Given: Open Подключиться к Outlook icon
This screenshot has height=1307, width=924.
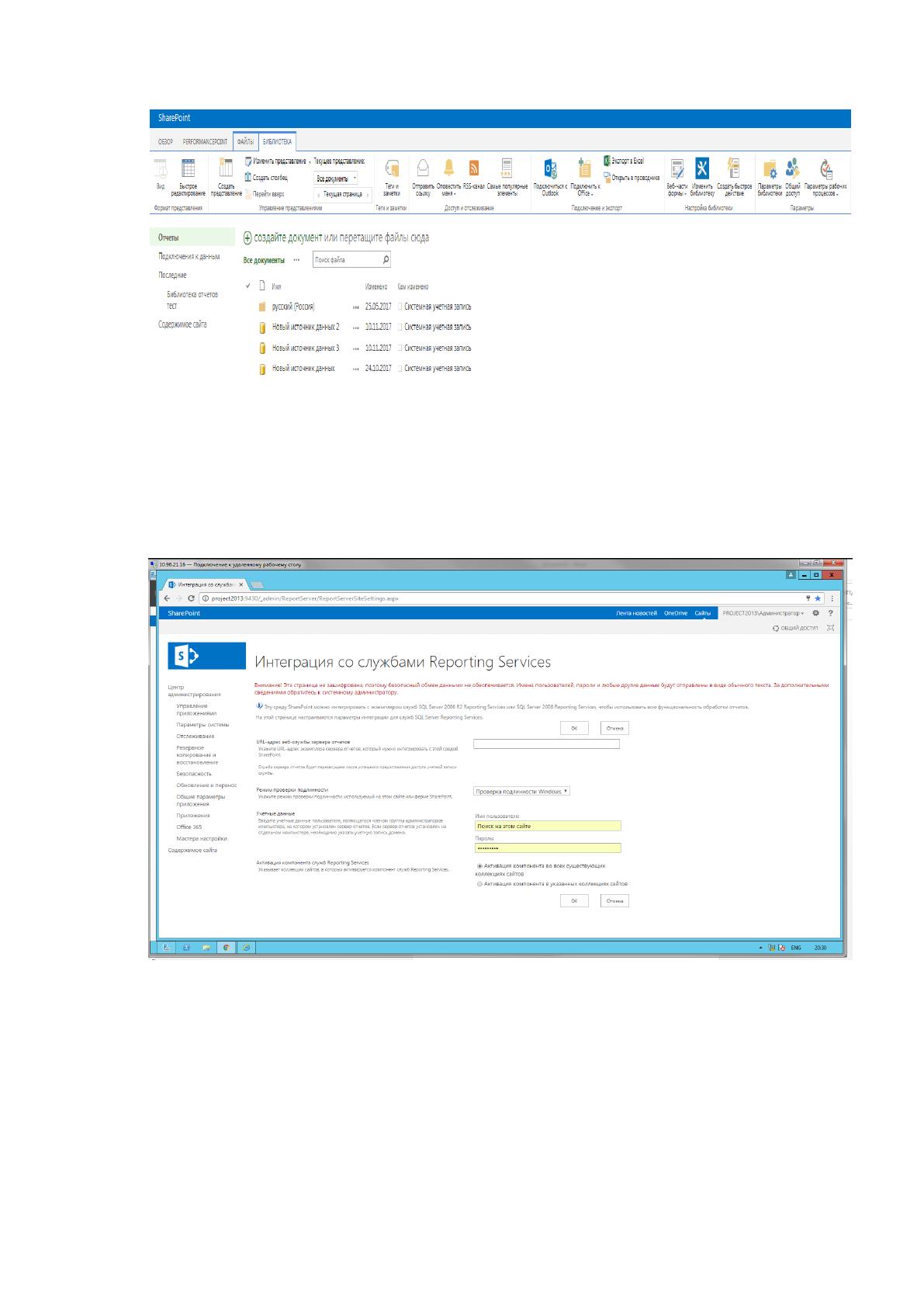Looking at the screenshot, I should point(550,168).
